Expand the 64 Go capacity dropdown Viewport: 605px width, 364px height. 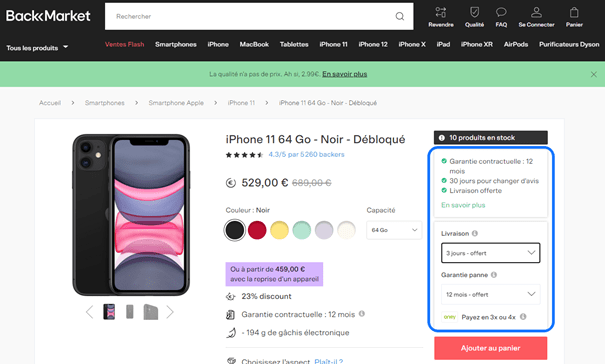394,230
